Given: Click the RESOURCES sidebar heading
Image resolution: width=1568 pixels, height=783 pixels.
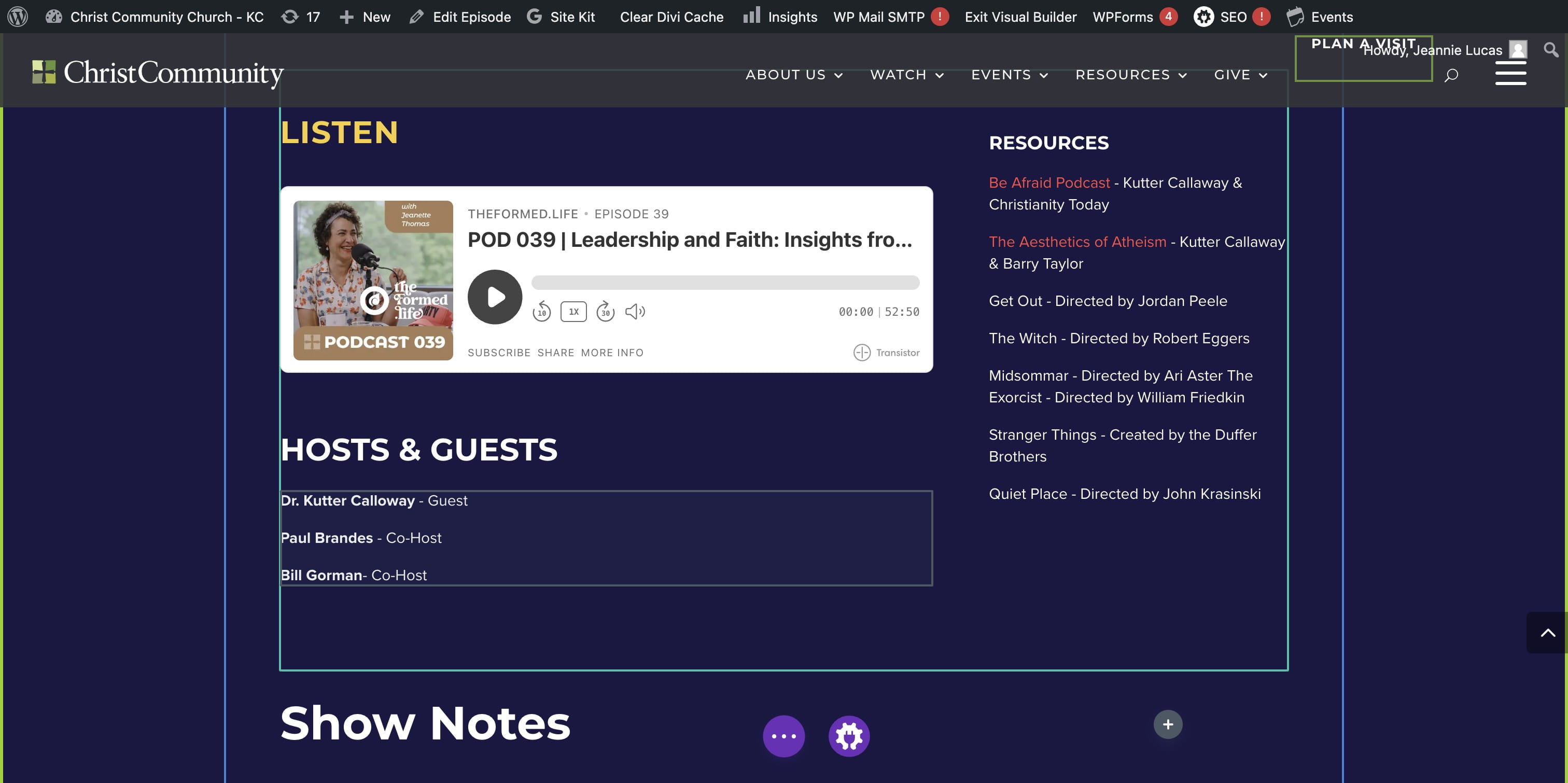Looking at the screenshot, I should coord(1048,143).
